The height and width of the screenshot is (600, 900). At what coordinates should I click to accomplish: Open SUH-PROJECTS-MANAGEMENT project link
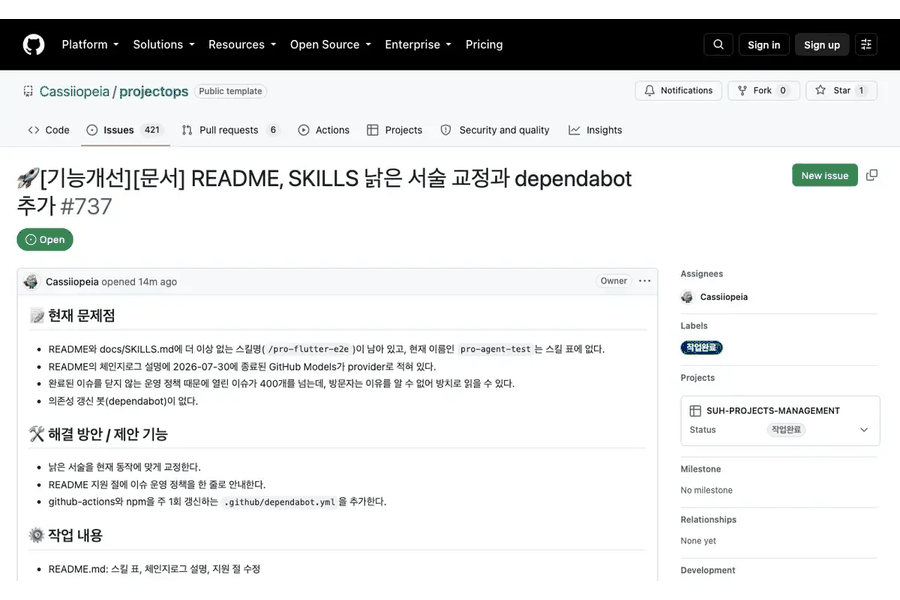pos(773,411)
